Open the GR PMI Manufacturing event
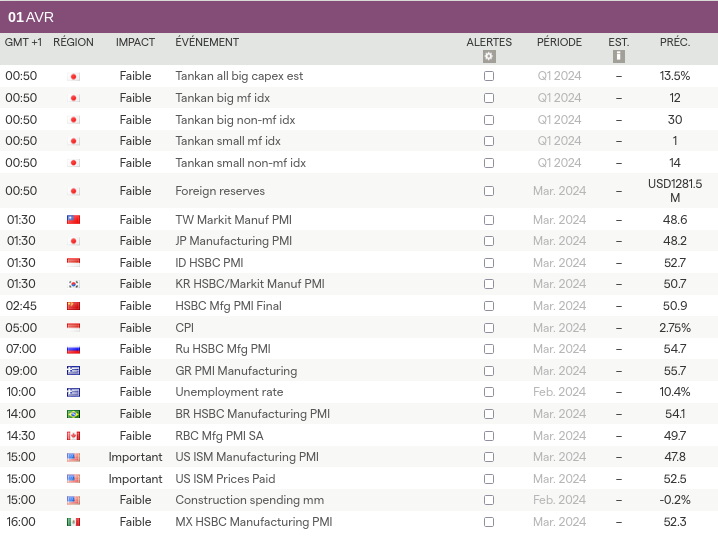Screen dimensions: 718x542 236,371
